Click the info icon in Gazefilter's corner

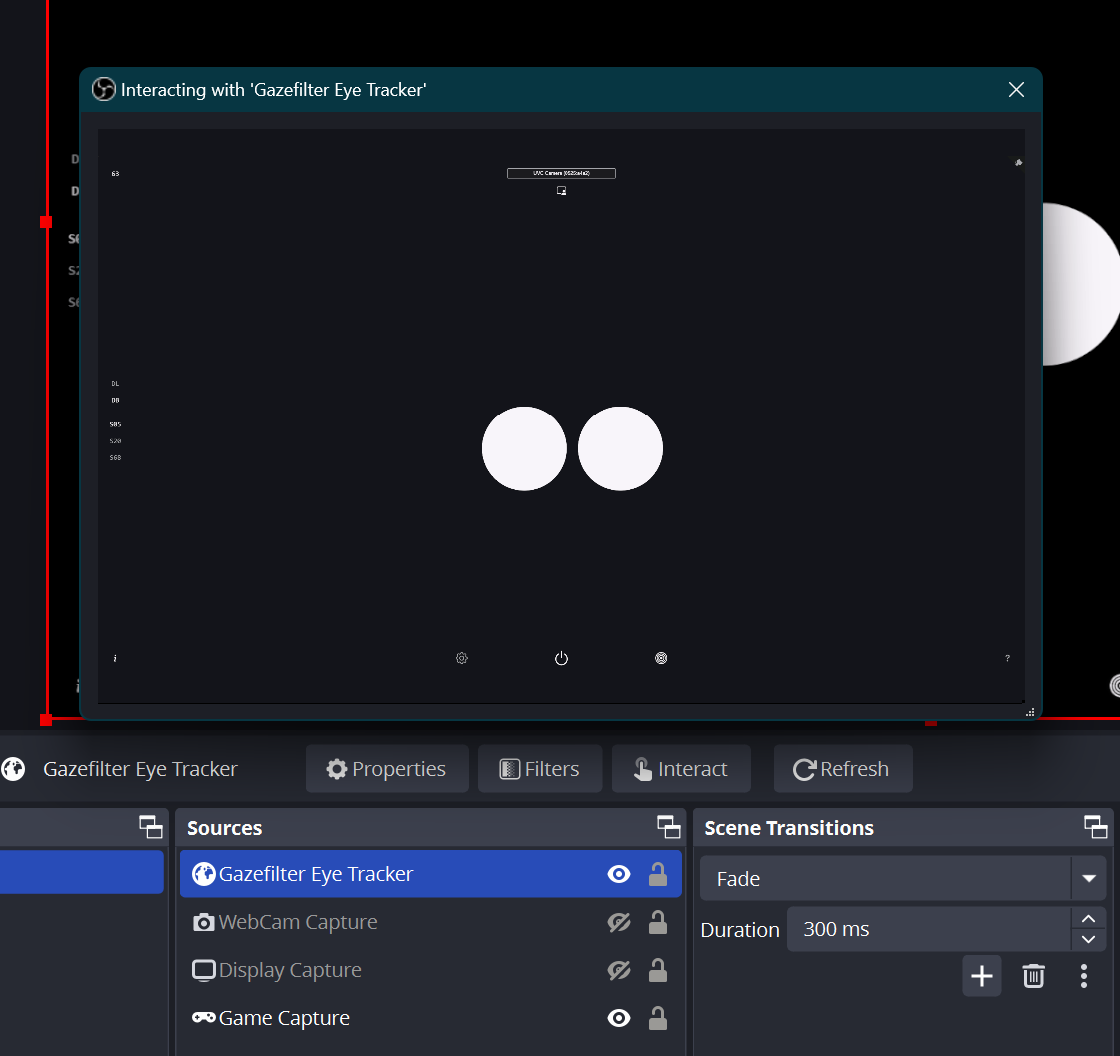point(115,658)
